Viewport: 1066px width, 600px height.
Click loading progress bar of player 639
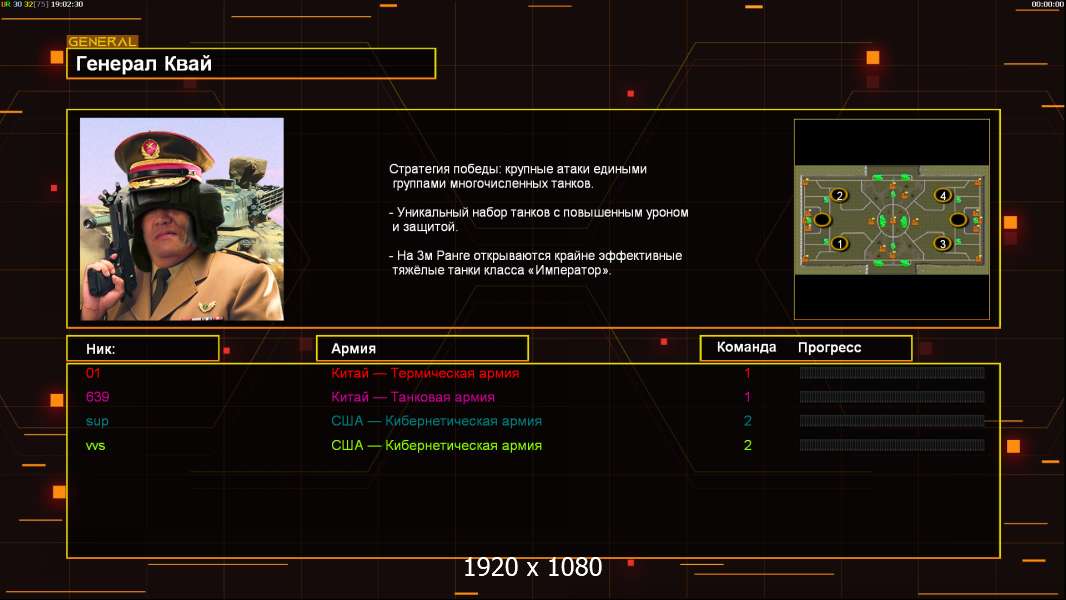[892, 397]
